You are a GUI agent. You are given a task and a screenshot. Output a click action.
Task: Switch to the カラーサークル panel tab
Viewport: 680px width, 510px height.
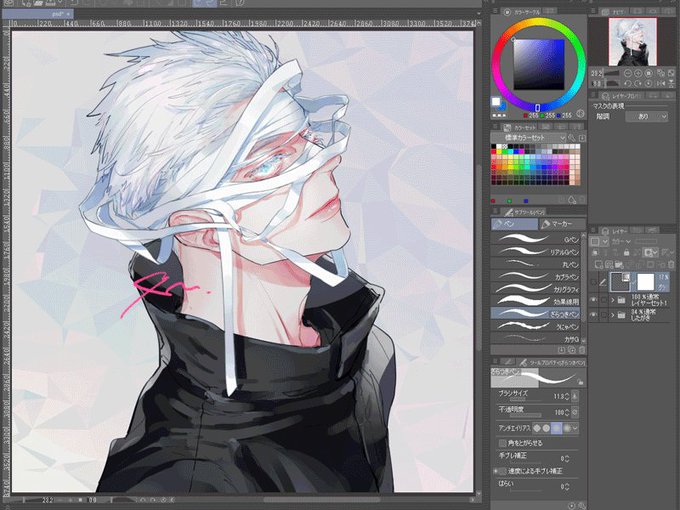[x=523, y=12]
